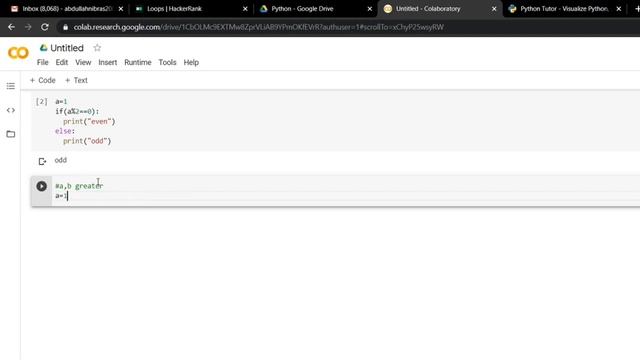Viewport: 640px width, 360px height.
Task: Click the notebook title Untitled
Action: 67,48
